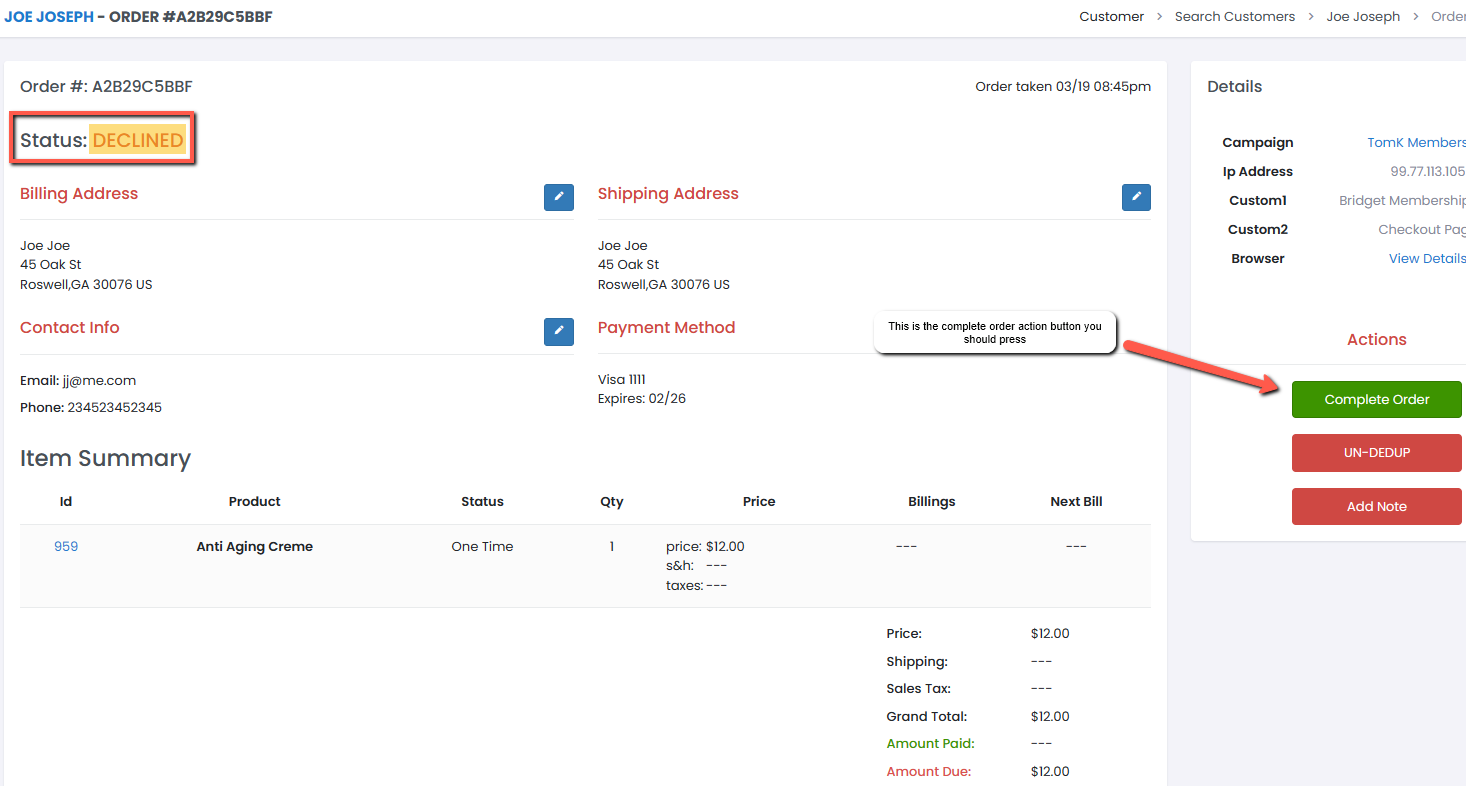Select Joe Joseph in breadcrumb trail
Image resolution: width=1466 pixels, height=786 pixels.
click(1362, 17)
